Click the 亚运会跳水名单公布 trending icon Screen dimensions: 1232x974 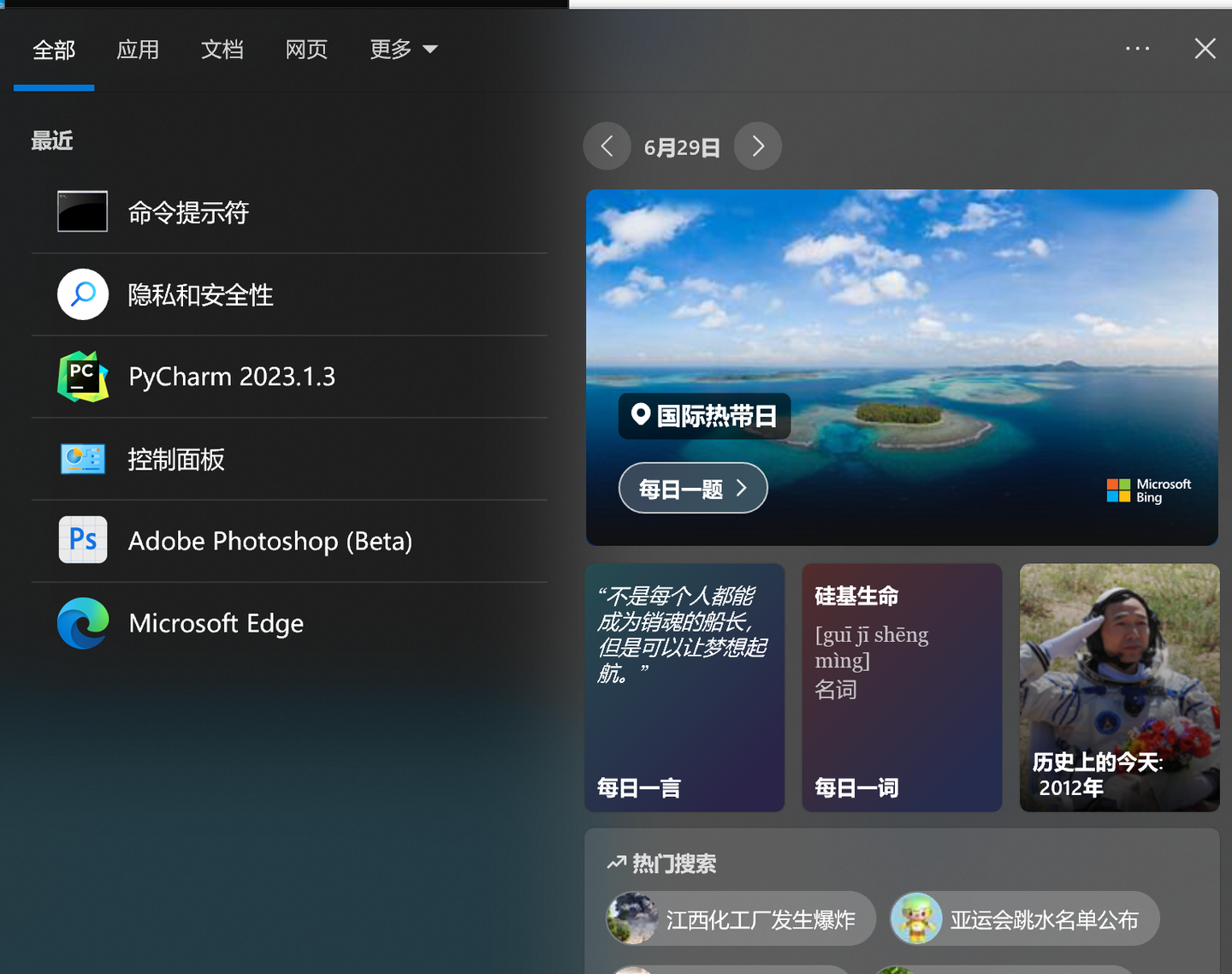pyautogui.click(x=917, y=918)
